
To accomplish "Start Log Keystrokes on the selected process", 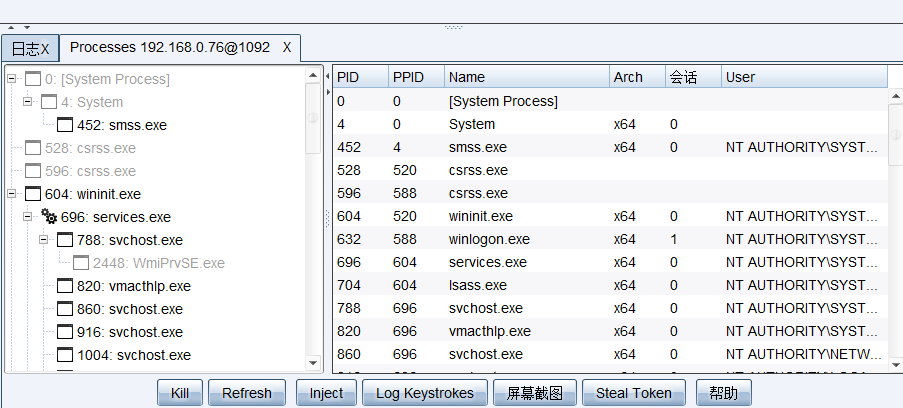I will [x=423, y=393].
